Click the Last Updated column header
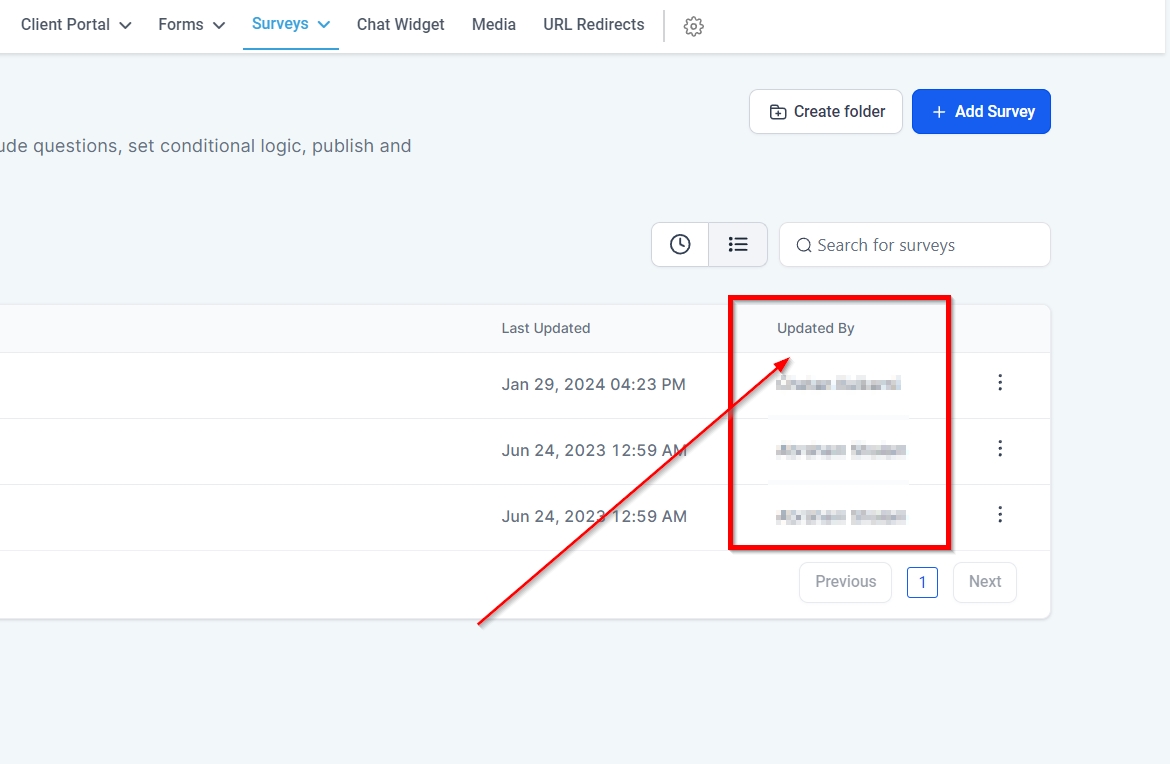Viewport: 1170px width, 764px height. coord(546,328)
